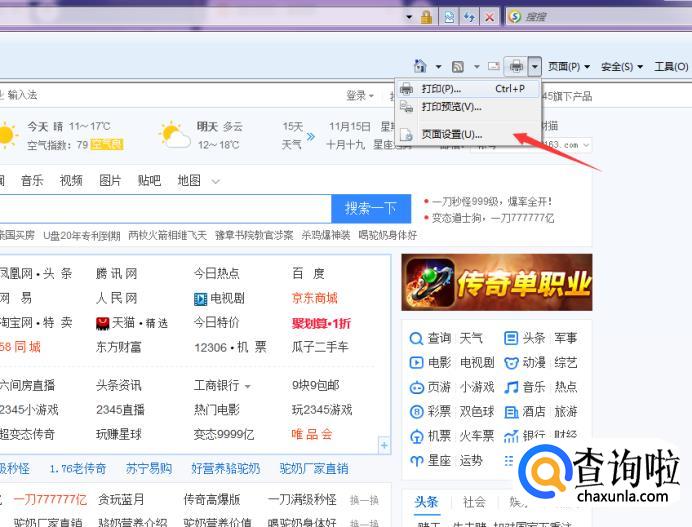Click the Read Mail envelope icon
Viewport: 692px width, 527px height.
(x=494, y=66)
